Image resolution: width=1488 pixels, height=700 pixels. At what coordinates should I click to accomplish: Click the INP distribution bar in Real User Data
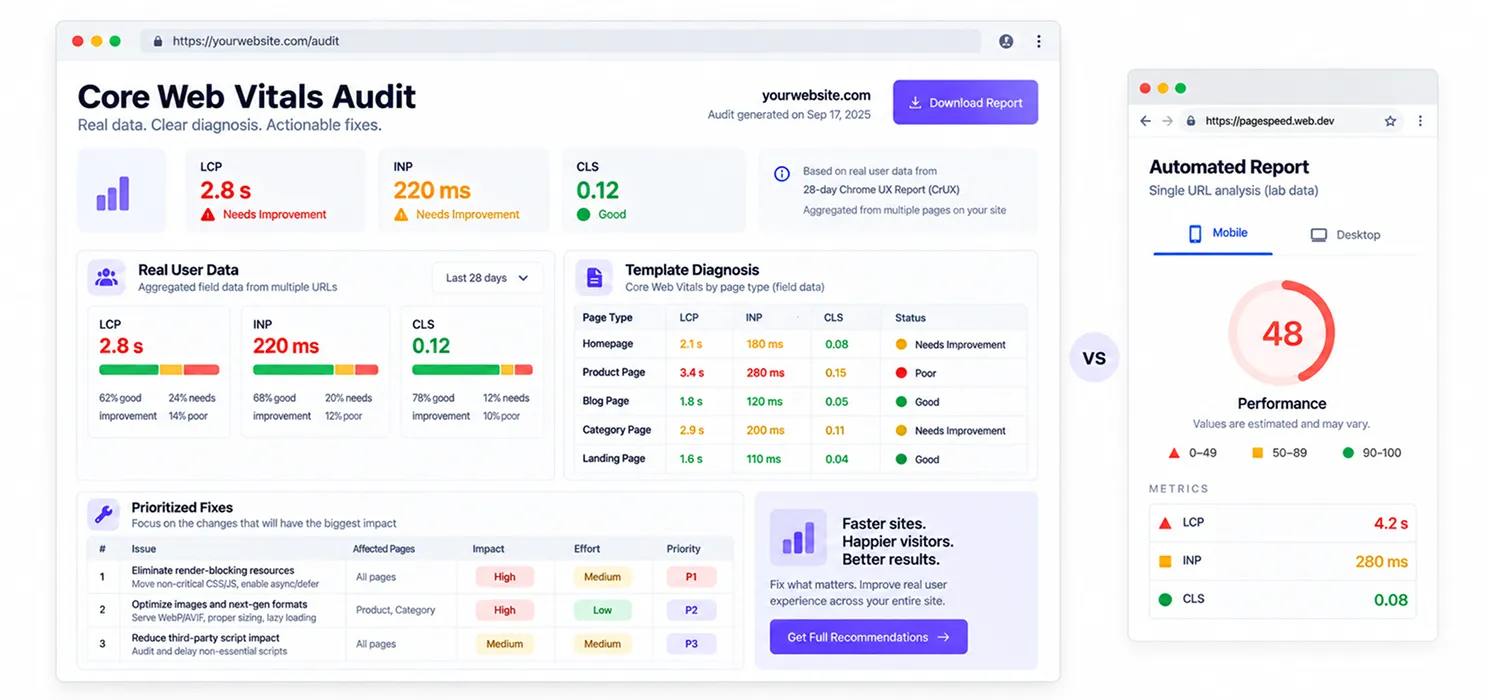(316, 369)
